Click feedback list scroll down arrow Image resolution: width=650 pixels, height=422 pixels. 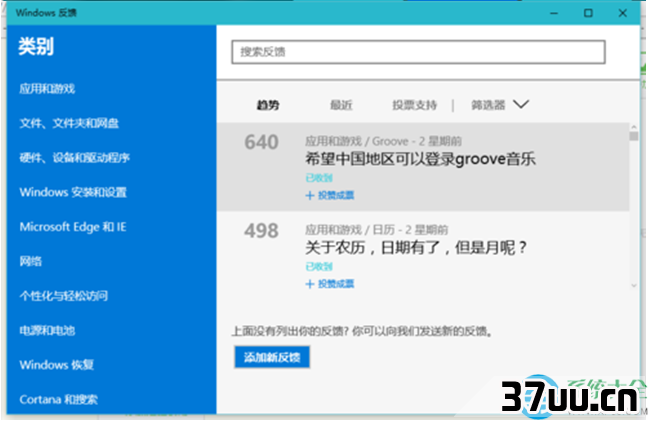[634, 285]
